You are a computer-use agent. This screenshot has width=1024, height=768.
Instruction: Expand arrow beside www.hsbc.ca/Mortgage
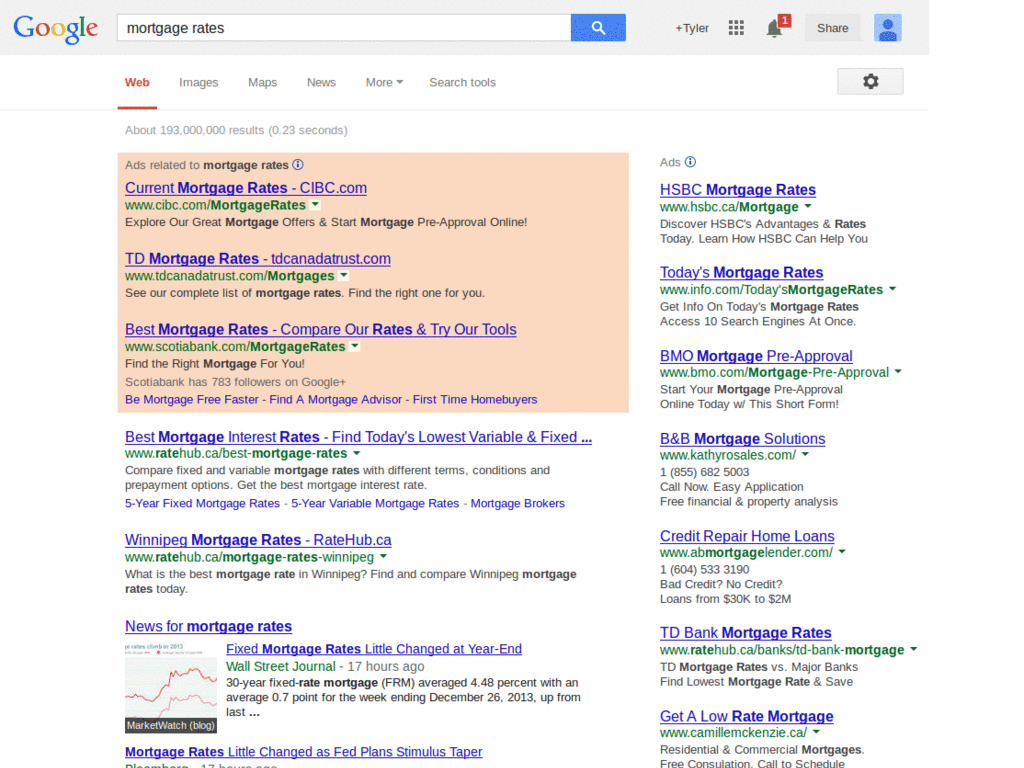click(x=808, y=206)
